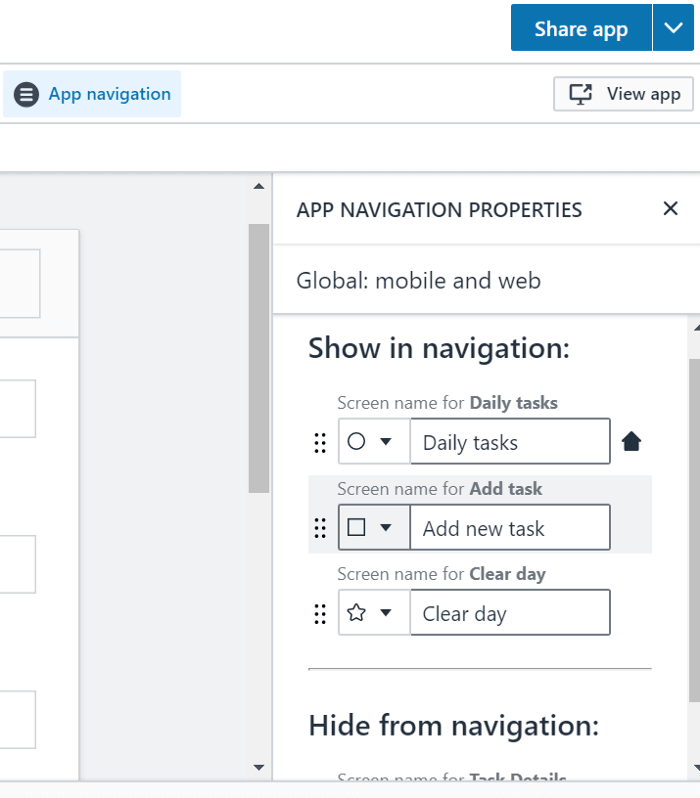
Task: Click the Hide from navigation heading
Action: 454,725
